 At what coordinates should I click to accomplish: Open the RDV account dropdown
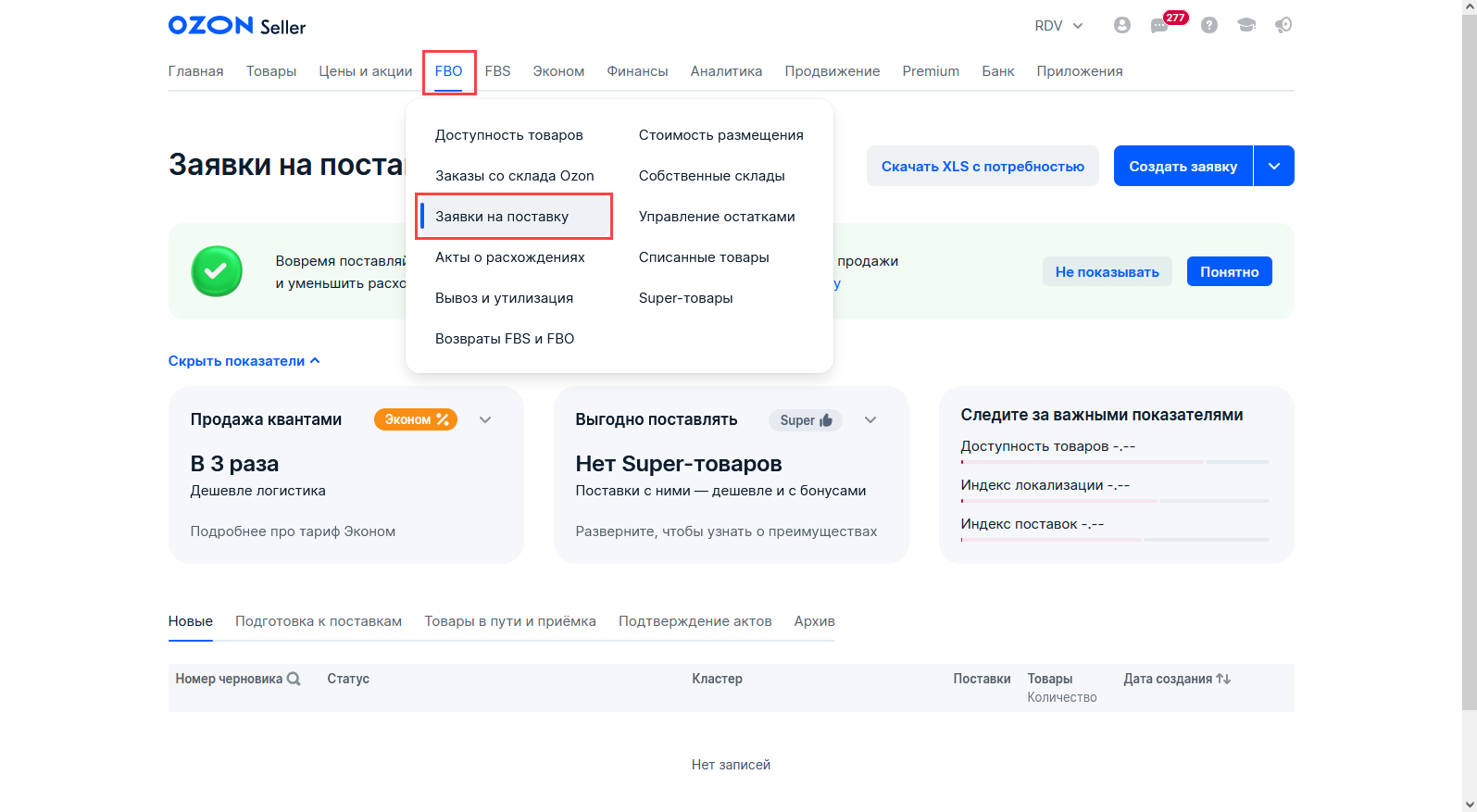click(1058, 26)
